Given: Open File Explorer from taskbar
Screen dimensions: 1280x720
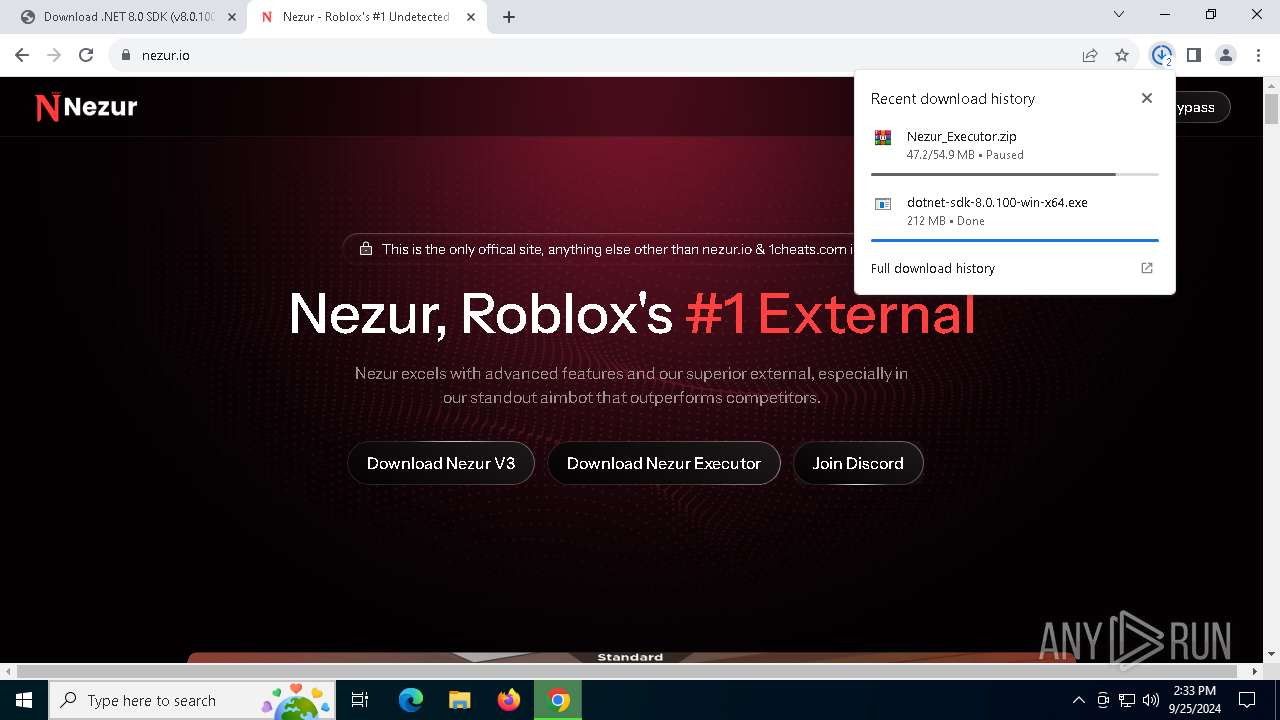Looking at the screenshot, I should [459, 700].
